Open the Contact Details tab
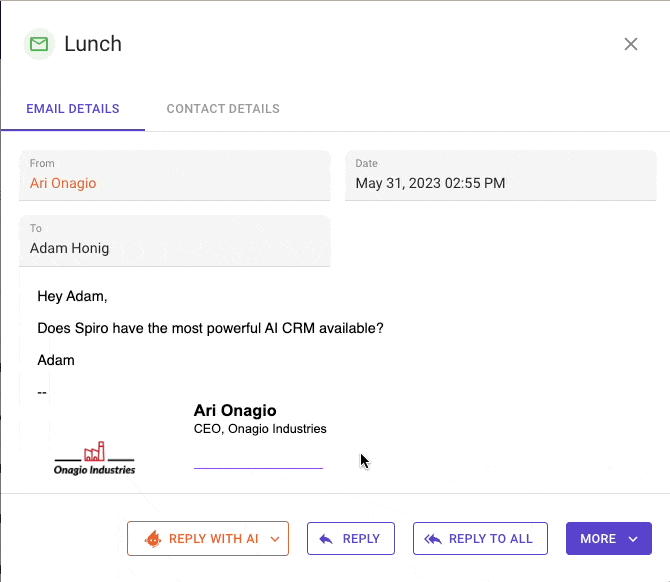The width and height of the screenshot is (670, 582). point(223,109)
